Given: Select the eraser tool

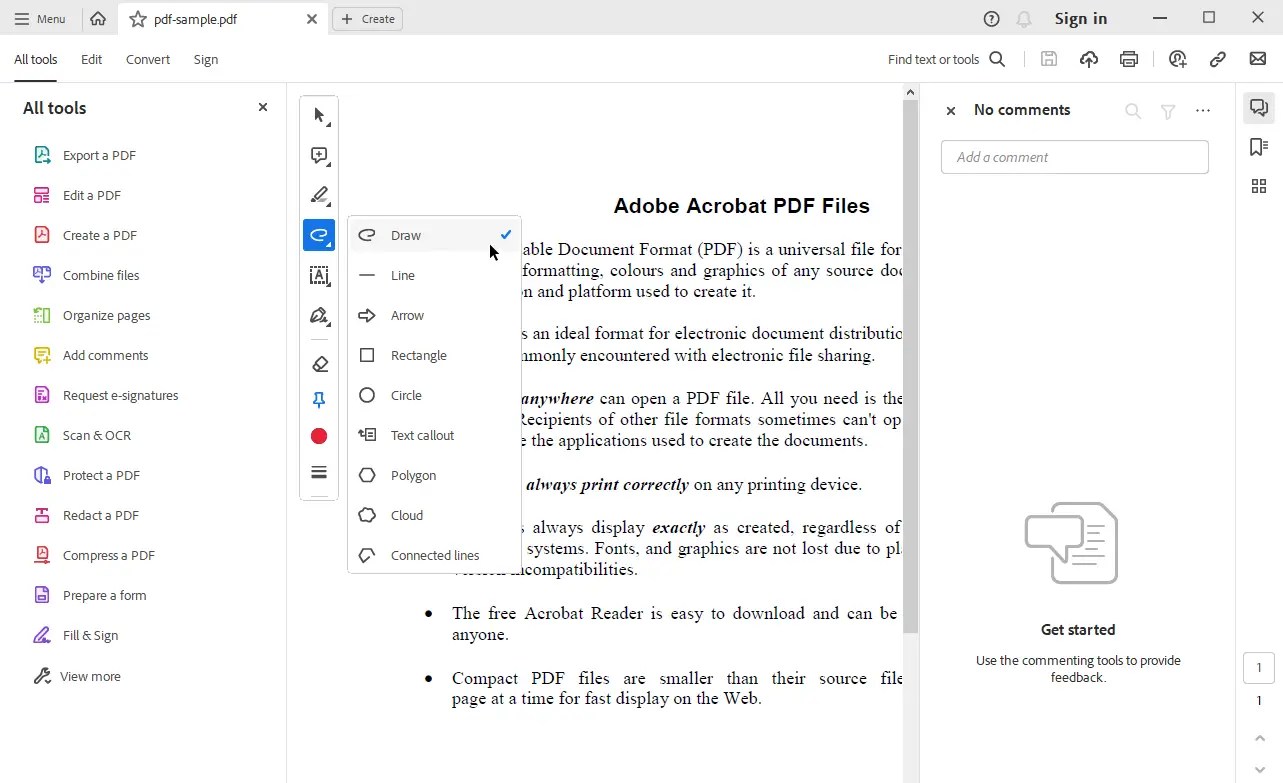Looking at the screenshot, I should 319,364.
